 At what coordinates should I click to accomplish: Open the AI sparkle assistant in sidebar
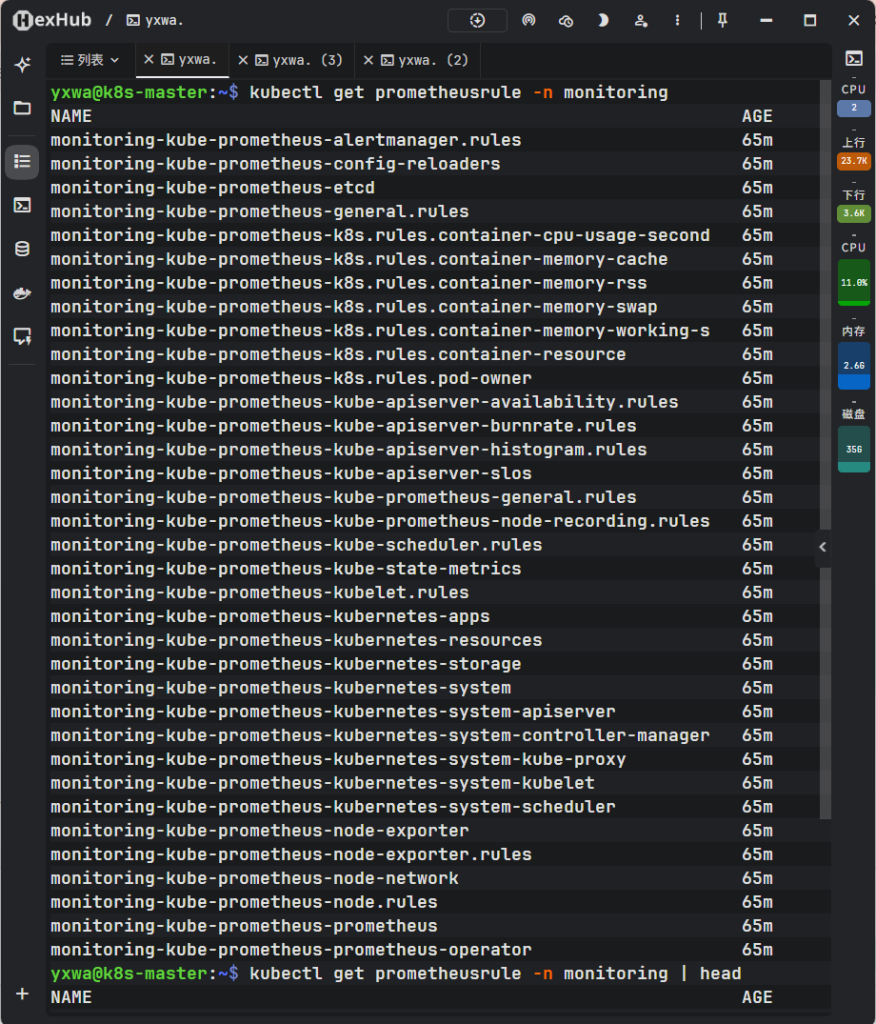pyautogui.click(x=23, y=64)
